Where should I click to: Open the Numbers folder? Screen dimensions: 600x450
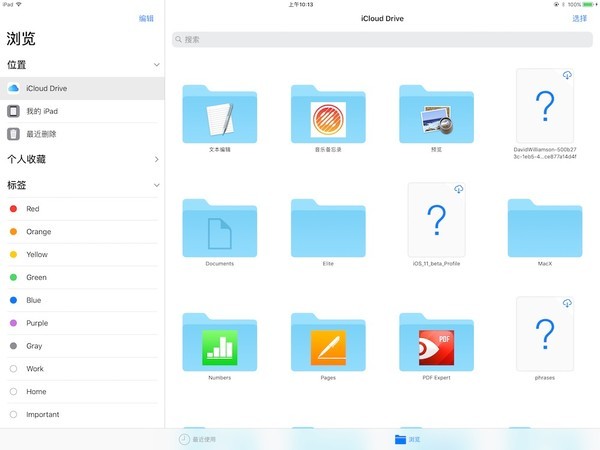pos(220,342)
